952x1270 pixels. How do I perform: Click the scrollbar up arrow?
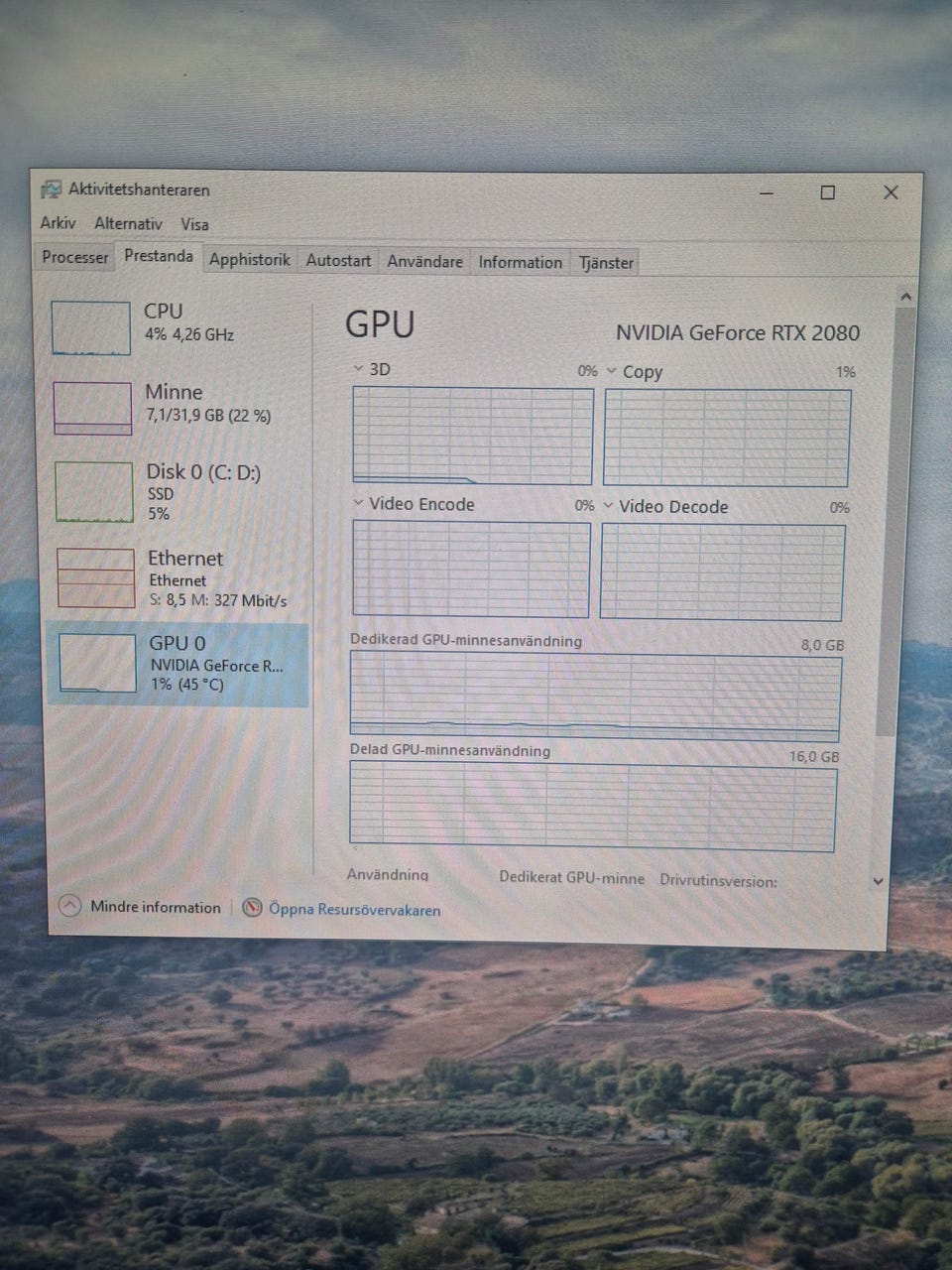(904, 297)
